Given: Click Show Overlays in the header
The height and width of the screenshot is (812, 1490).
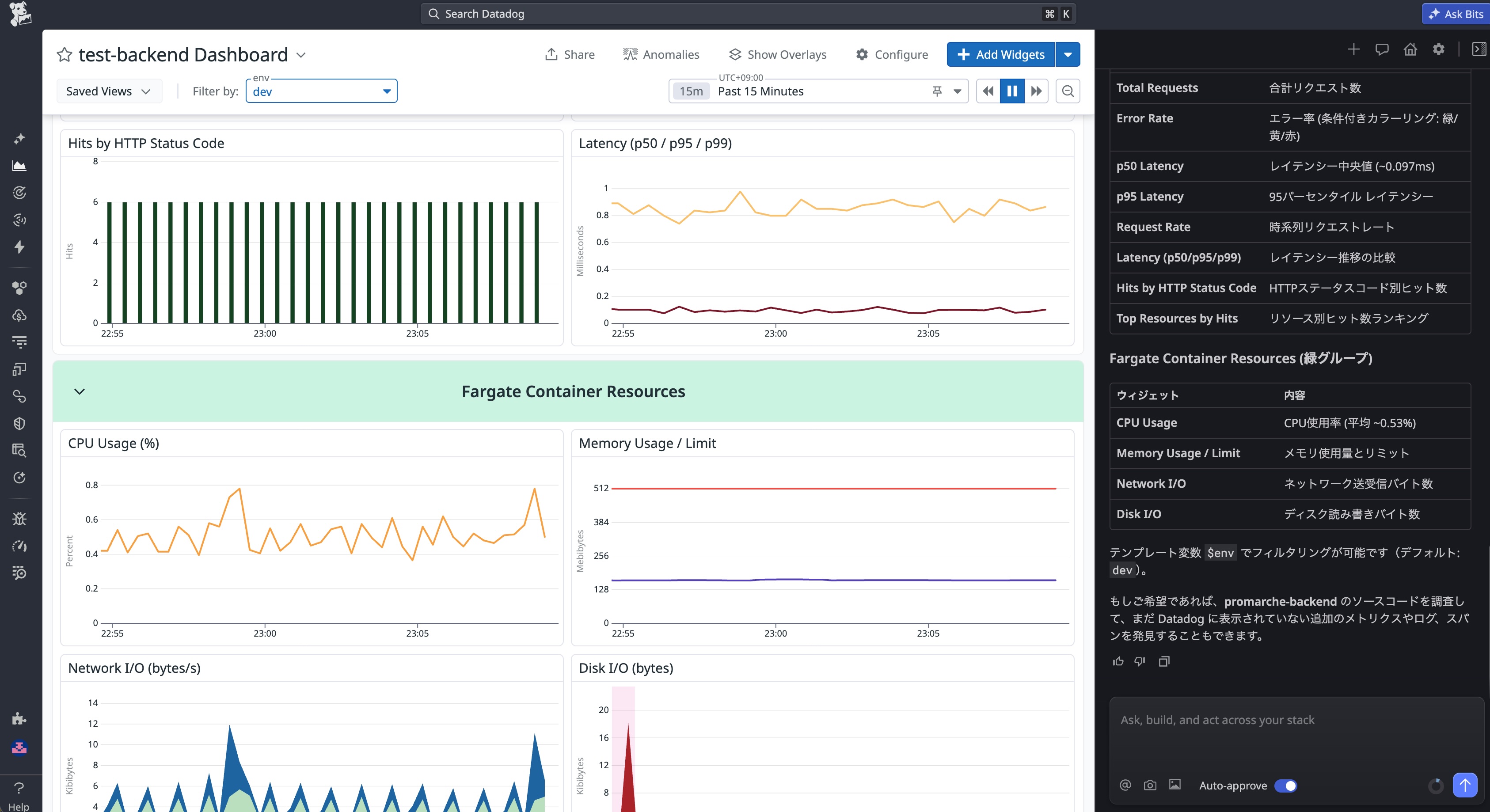Looking at the screenshot, I should 777,54.
